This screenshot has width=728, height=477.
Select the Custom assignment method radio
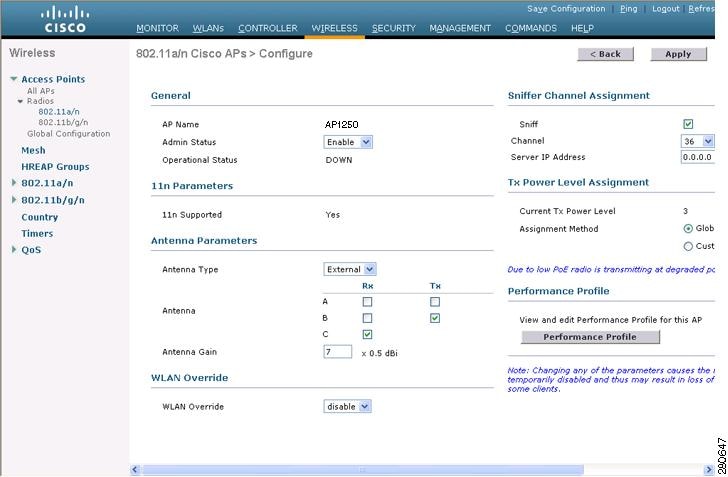688,247
